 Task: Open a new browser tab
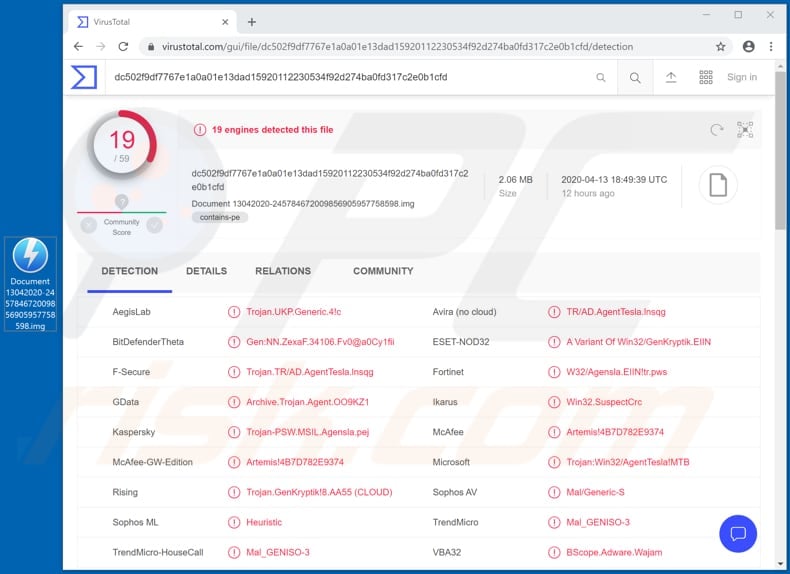pos(252,22)
